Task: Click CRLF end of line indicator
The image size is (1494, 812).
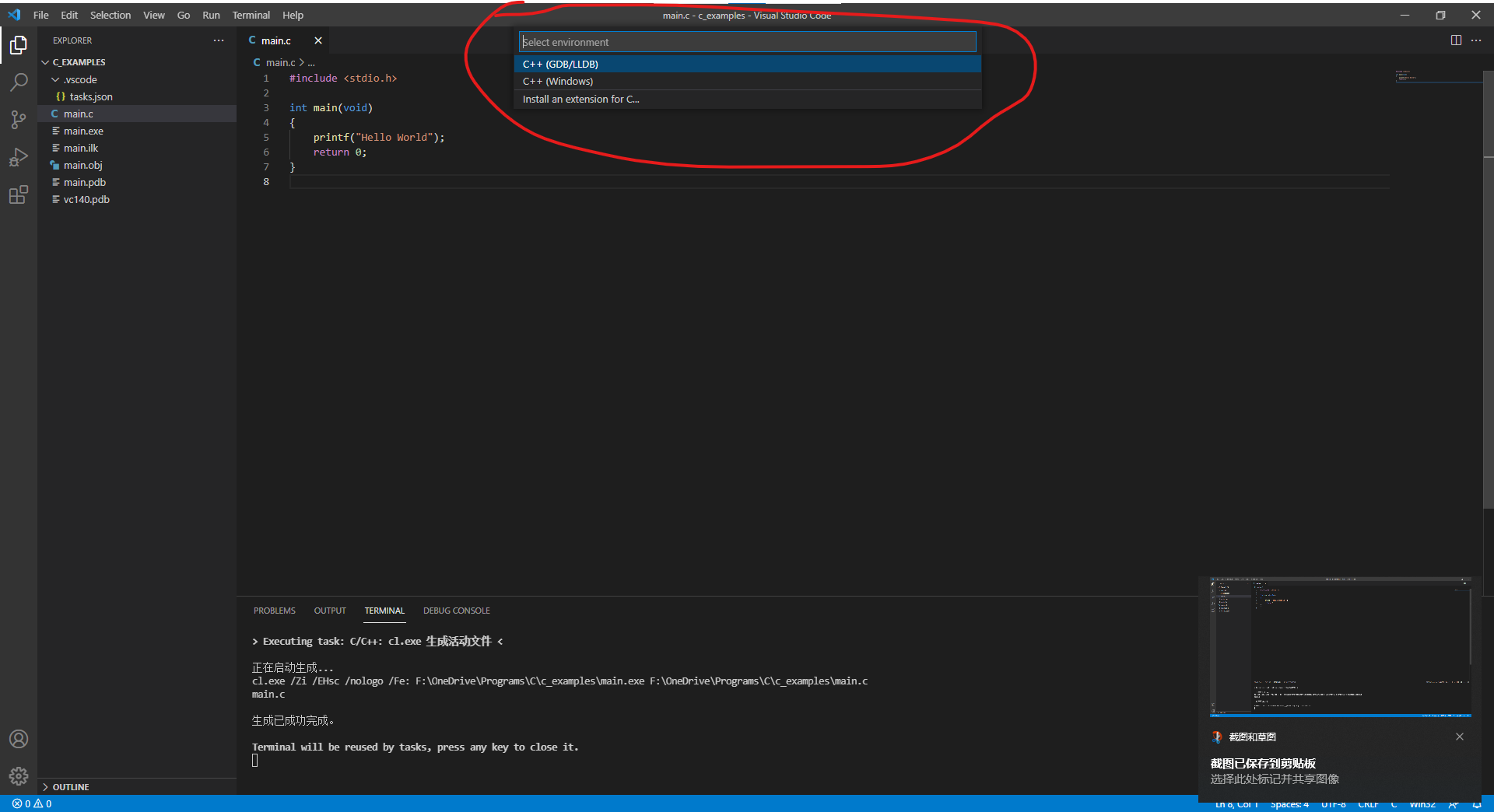Action: click(1368, 804)
